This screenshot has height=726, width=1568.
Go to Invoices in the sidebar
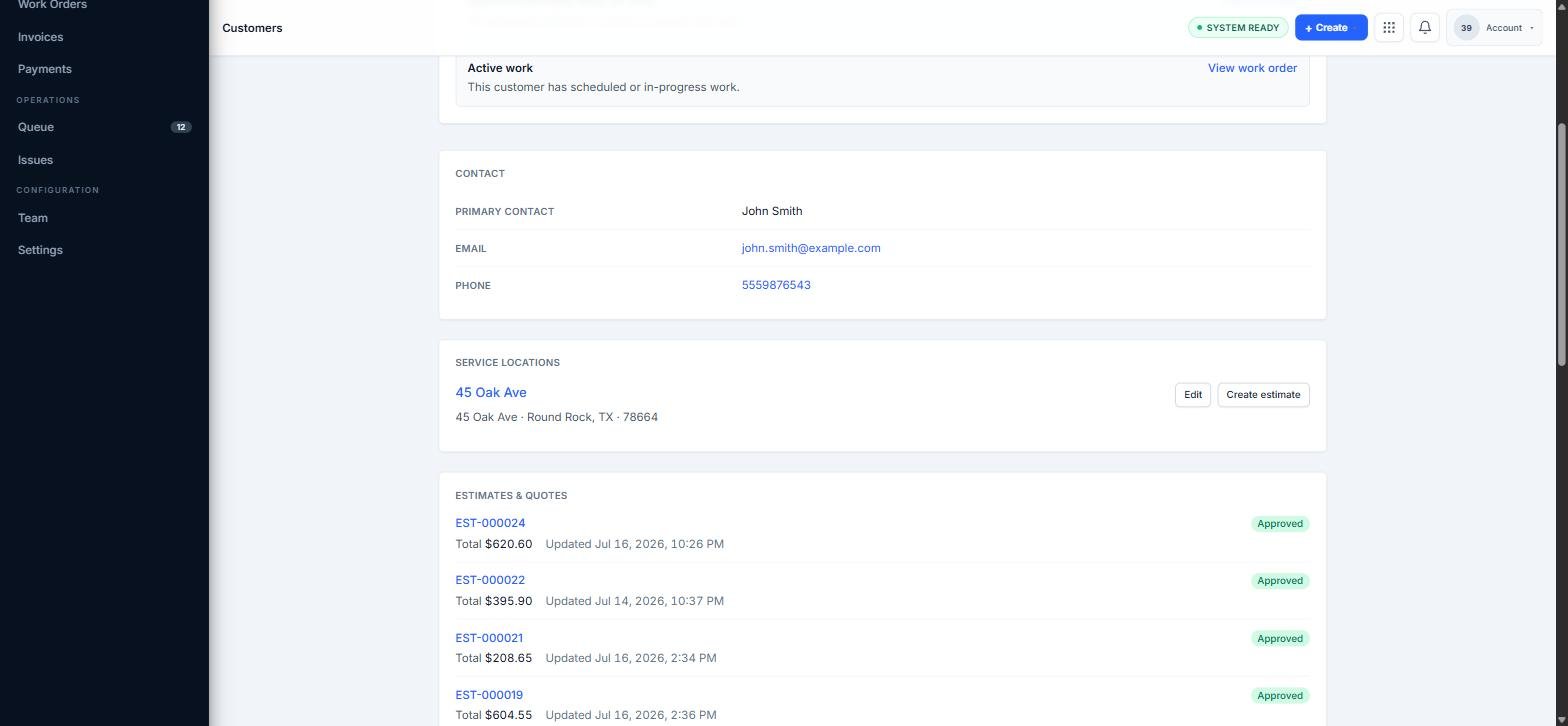[40, 37]
